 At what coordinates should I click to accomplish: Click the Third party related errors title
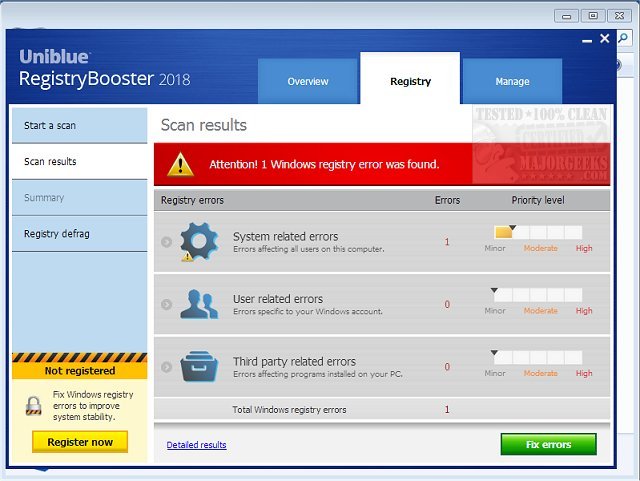294,361
